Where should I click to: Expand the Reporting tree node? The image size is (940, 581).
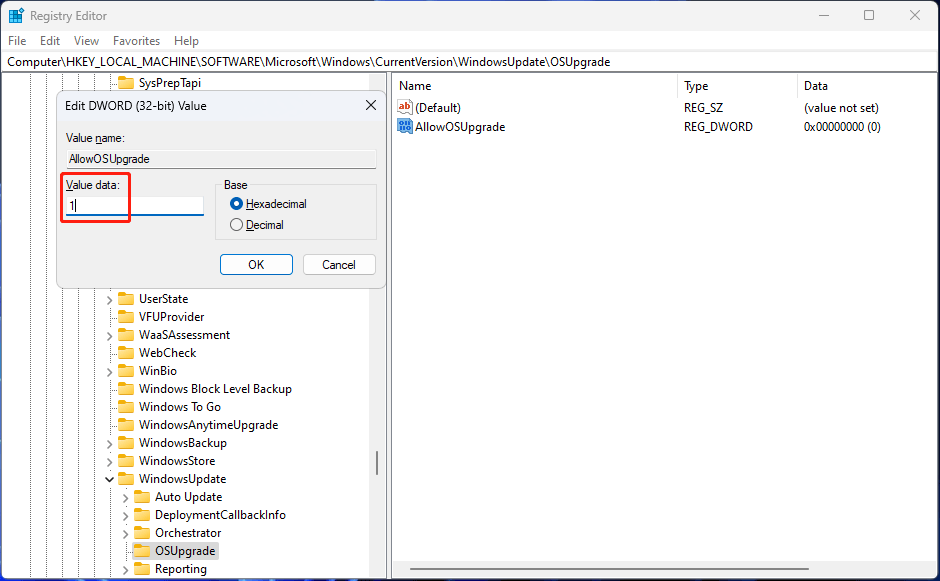click(x=124, y=568)
